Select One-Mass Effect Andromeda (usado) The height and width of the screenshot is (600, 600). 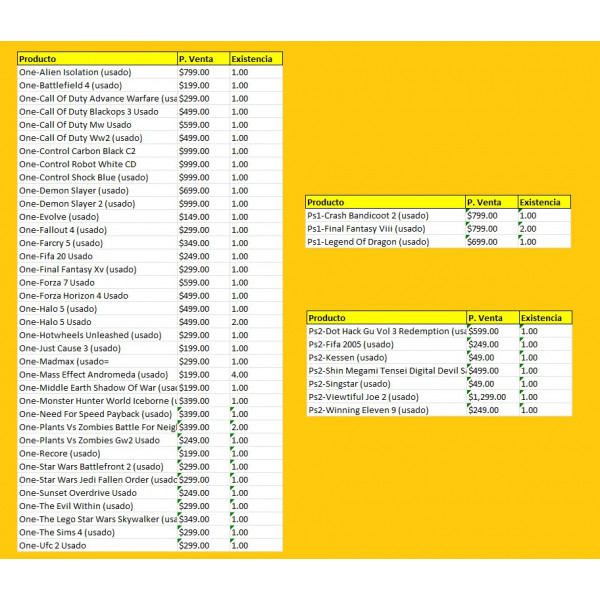coord(97,375)
